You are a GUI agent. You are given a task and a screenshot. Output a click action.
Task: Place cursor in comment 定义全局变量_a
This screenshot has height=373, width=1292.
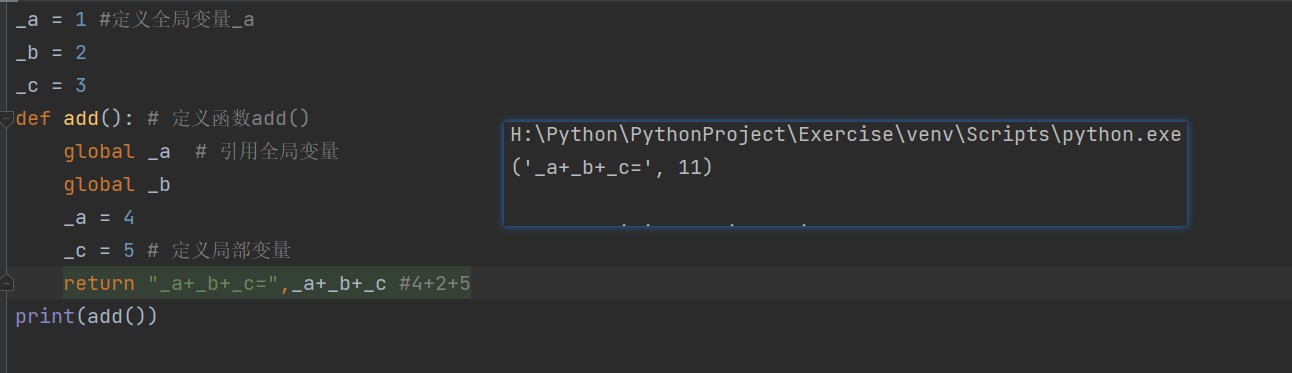coord(176,19)
